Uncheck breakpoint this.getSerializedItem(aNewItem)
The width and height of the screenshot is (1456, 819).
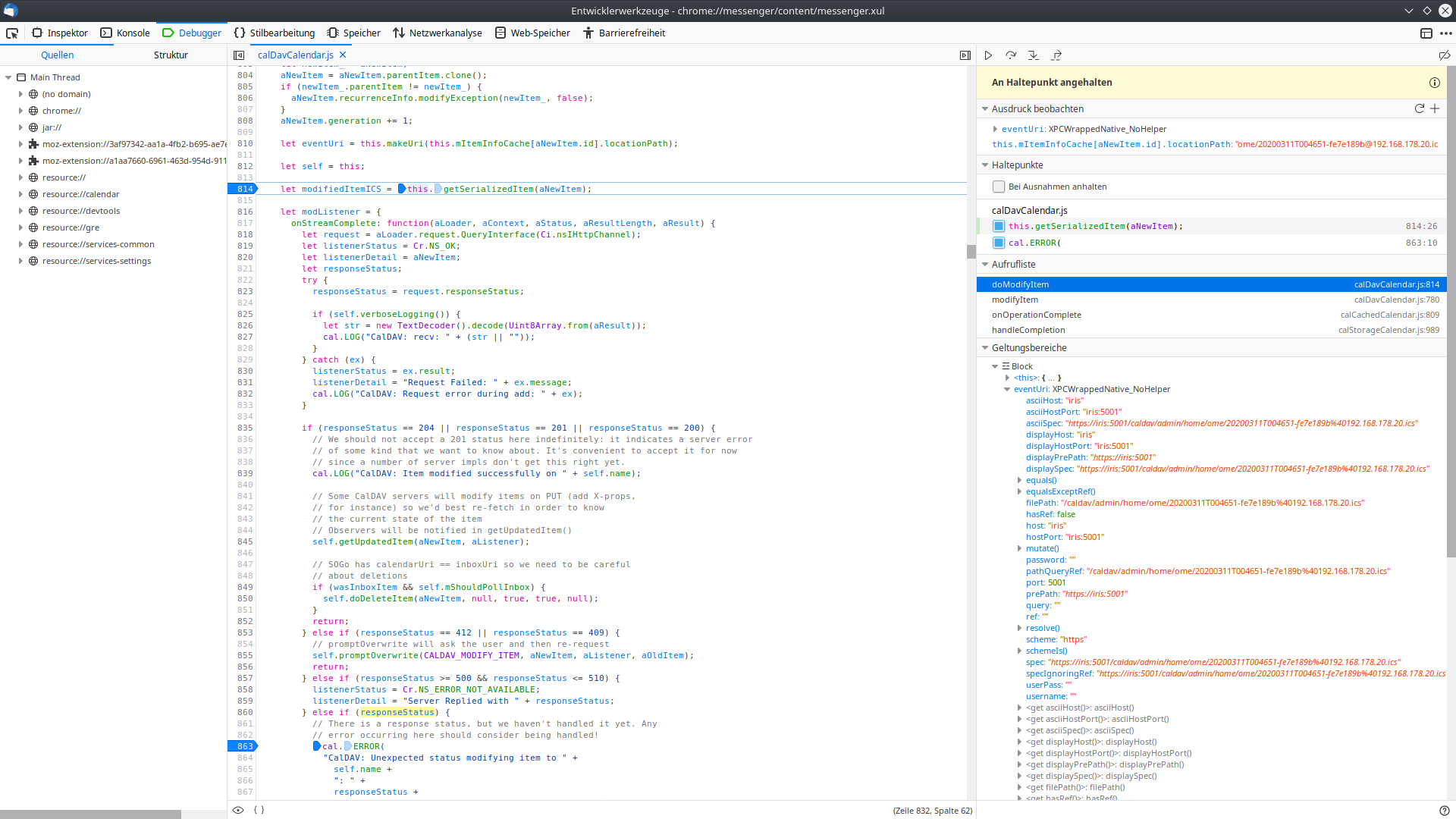[x=999, y=226]
